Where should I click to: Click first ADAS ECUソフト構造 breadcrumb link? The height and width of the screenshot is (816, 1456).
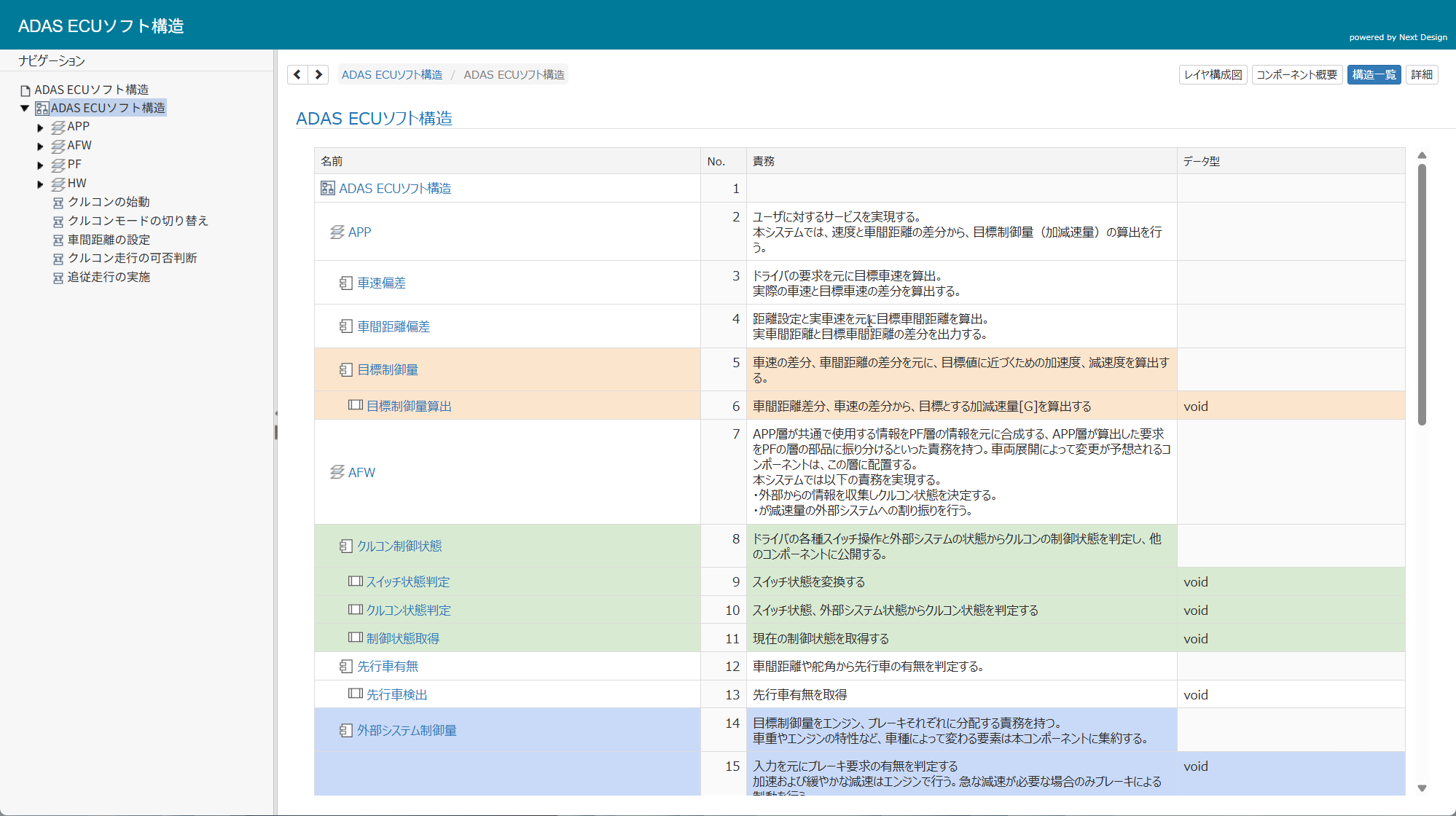(x=392, y=74)
